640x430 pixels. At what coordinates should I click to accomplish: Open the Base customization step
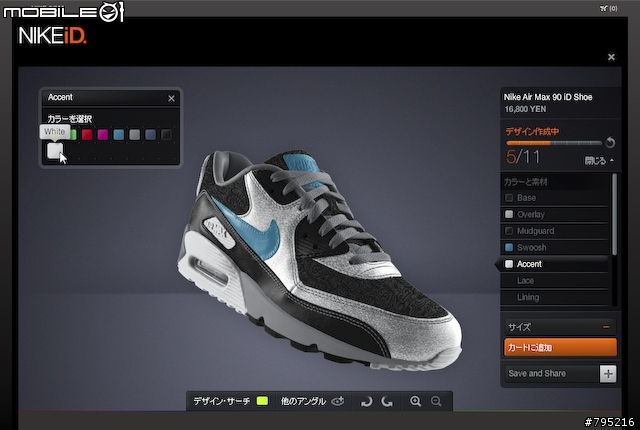pos(555,198)
